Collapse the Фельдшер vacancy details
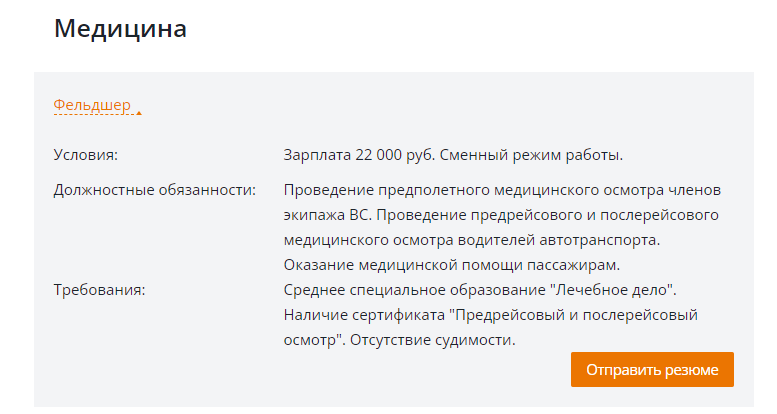777x414 pixels. [92, 105]
